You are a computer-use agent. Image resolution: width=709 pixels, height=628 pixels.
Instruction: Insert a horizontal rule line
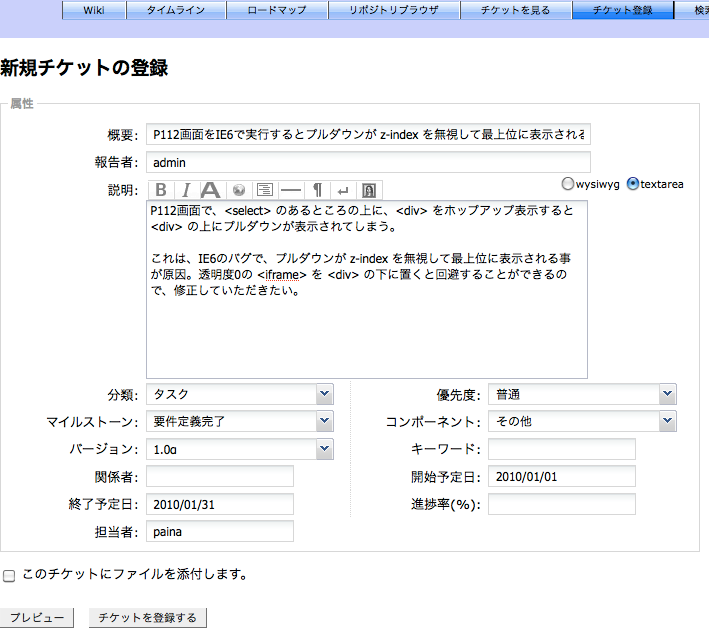pyautogui.click(x=290, y=190)
